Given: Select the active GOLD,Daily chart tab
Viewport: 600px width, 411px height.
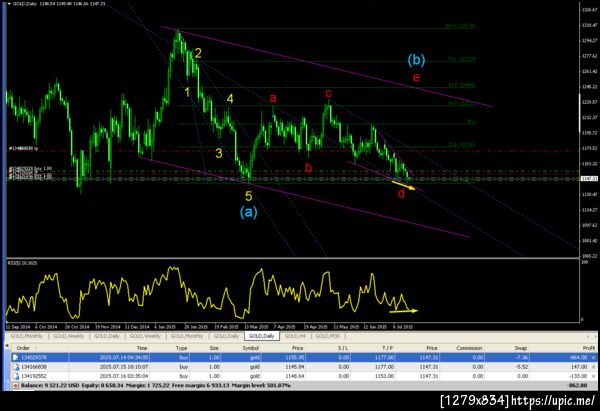Looking at the screenshot, I should tap(262, 336).
